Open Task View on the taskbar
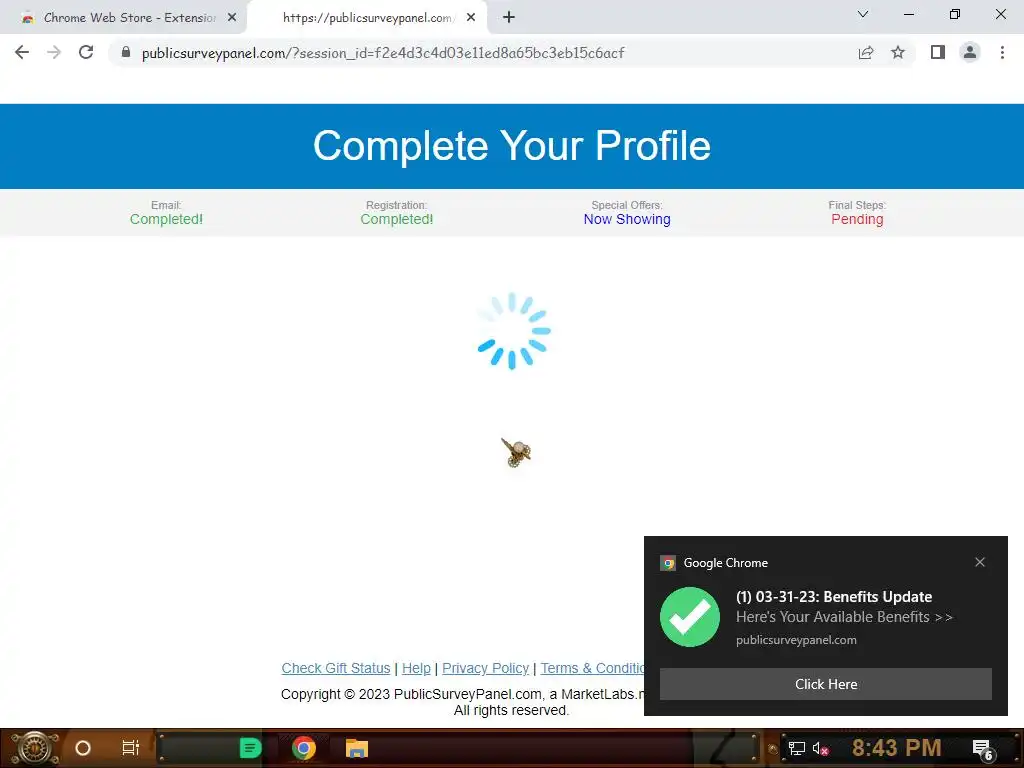Image resolution: width=1024 pixels, height=768 pixels. click(131, 748)
